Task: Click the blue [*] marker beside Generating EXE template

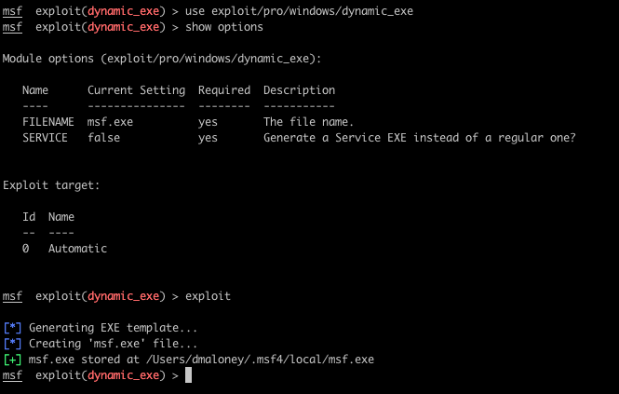Action: (x=12, y=328)
